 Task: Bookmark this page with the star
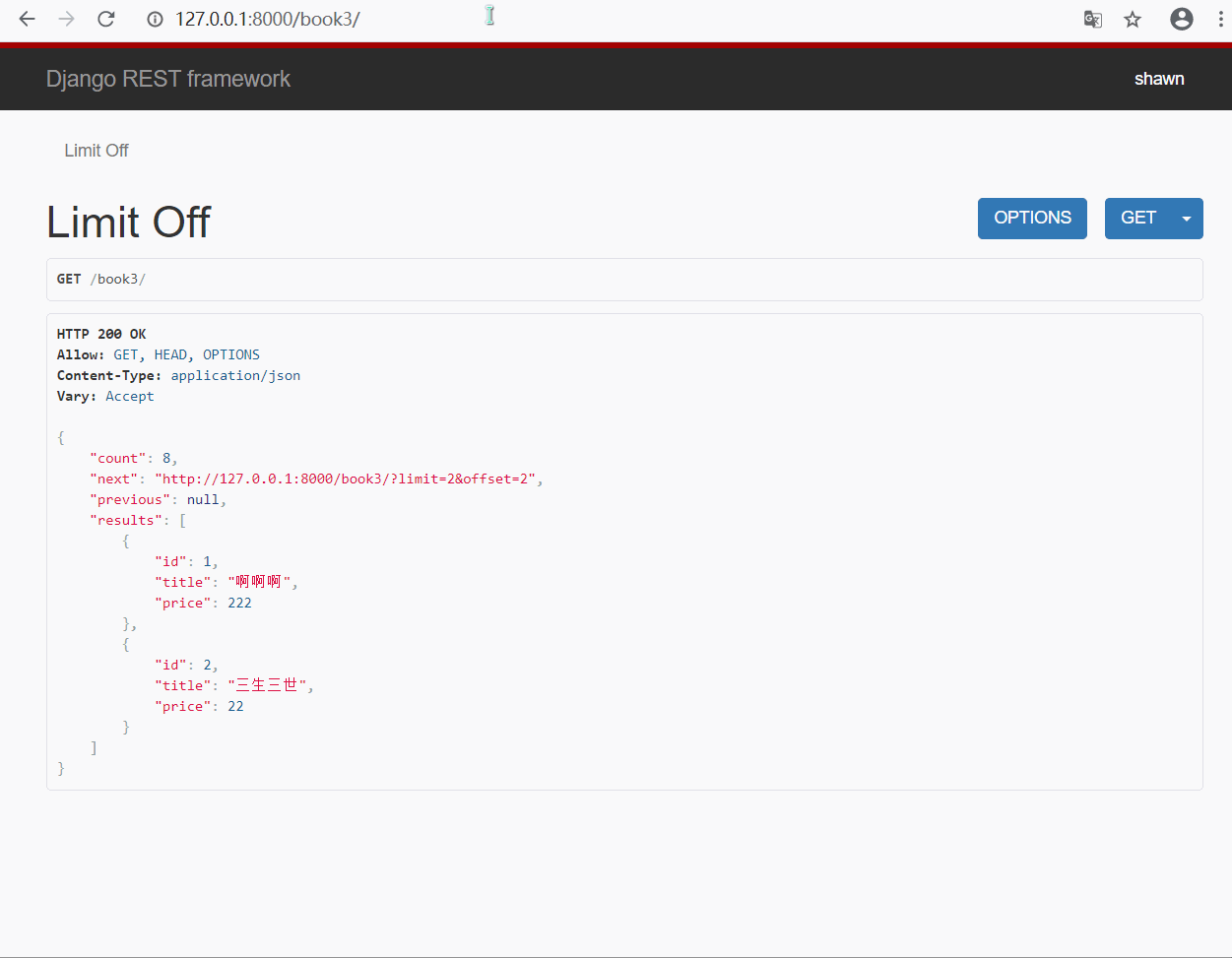(x=1133, y=19)
